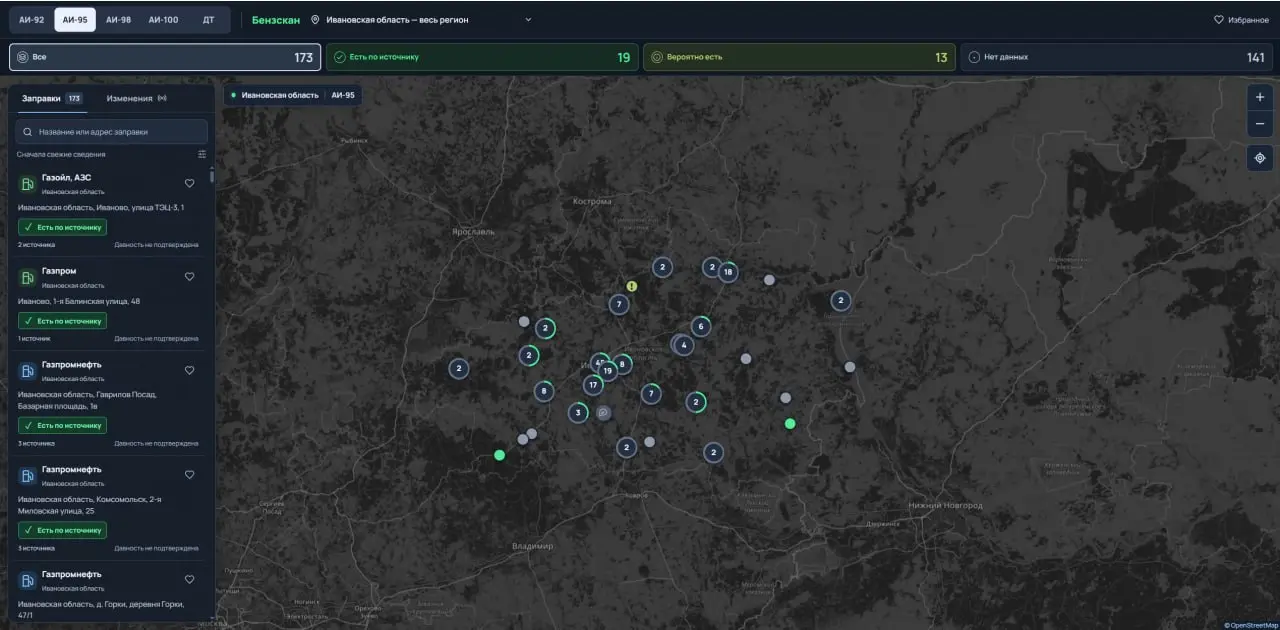Click Давность не подтверждена under Газпром
Viewport: 1280px width, 630px height.
pos(156,338)
